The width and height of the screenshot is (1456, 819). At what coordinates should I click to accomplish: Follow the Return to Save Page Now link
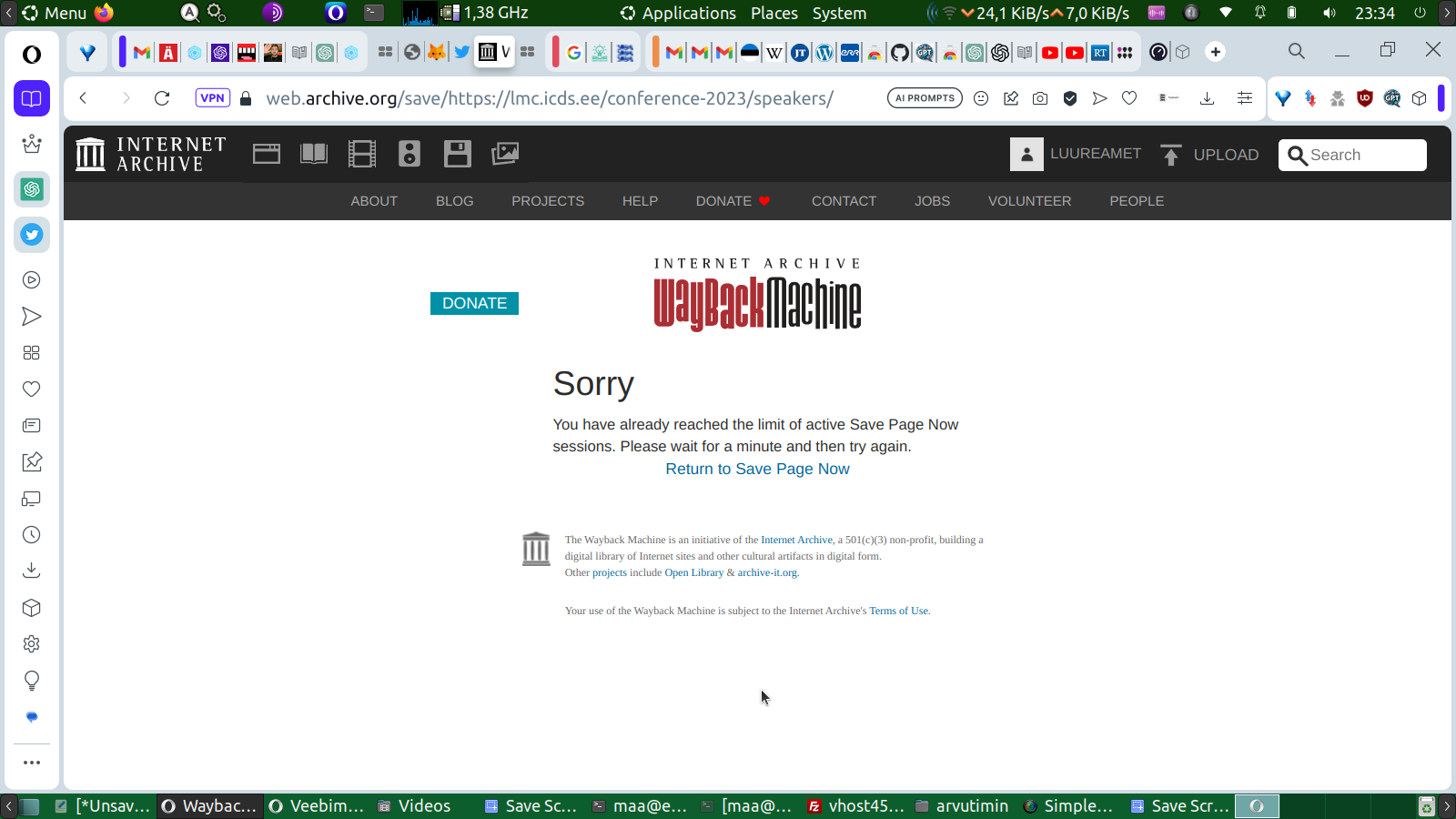(757, 469)
